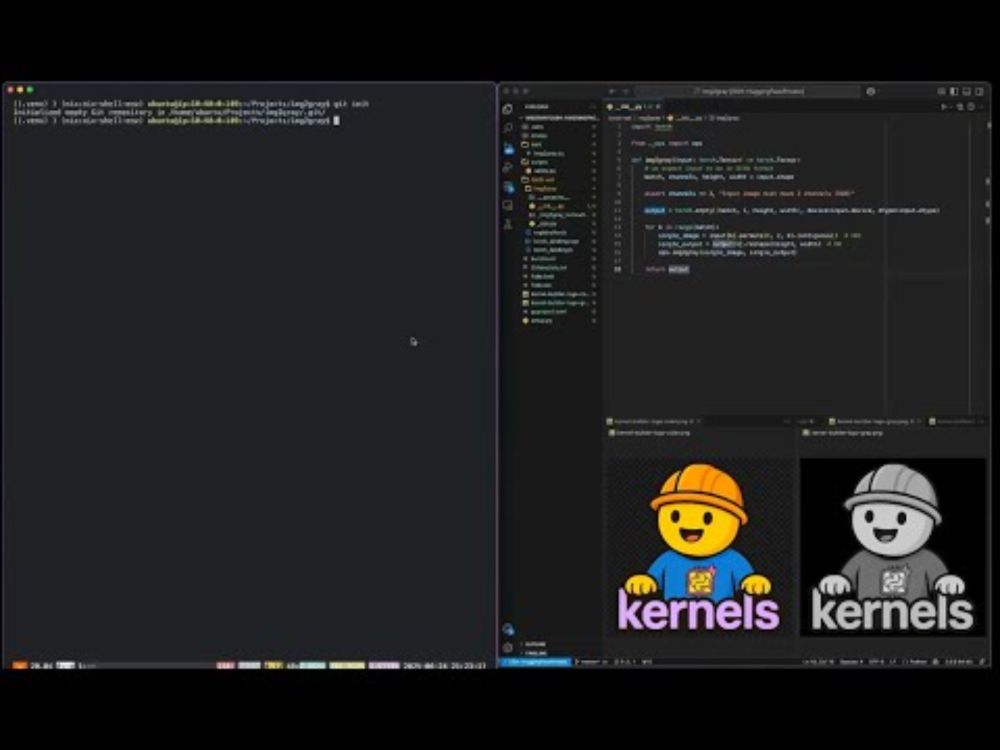Open the Search view in VS Code activity bar

click(x=508, y=128)
